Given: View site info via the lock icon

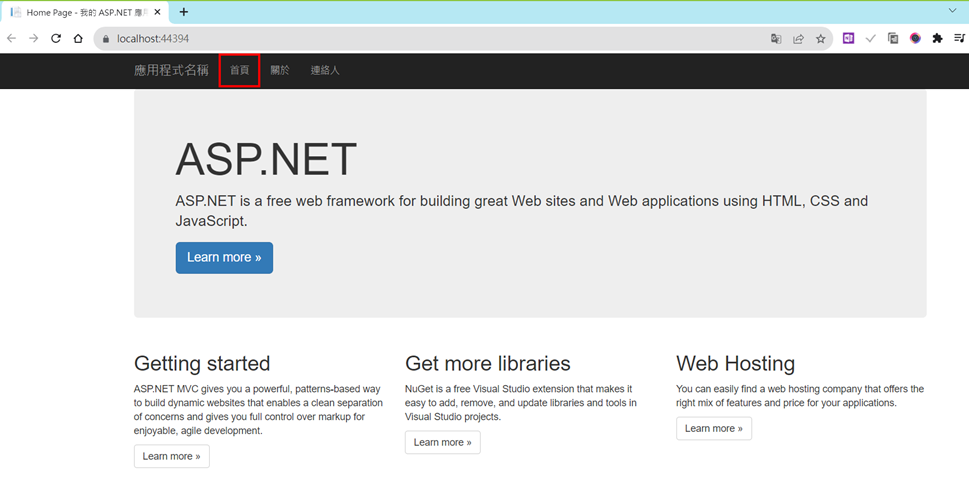Looking at the screenshot, I should tap(105, 38).
